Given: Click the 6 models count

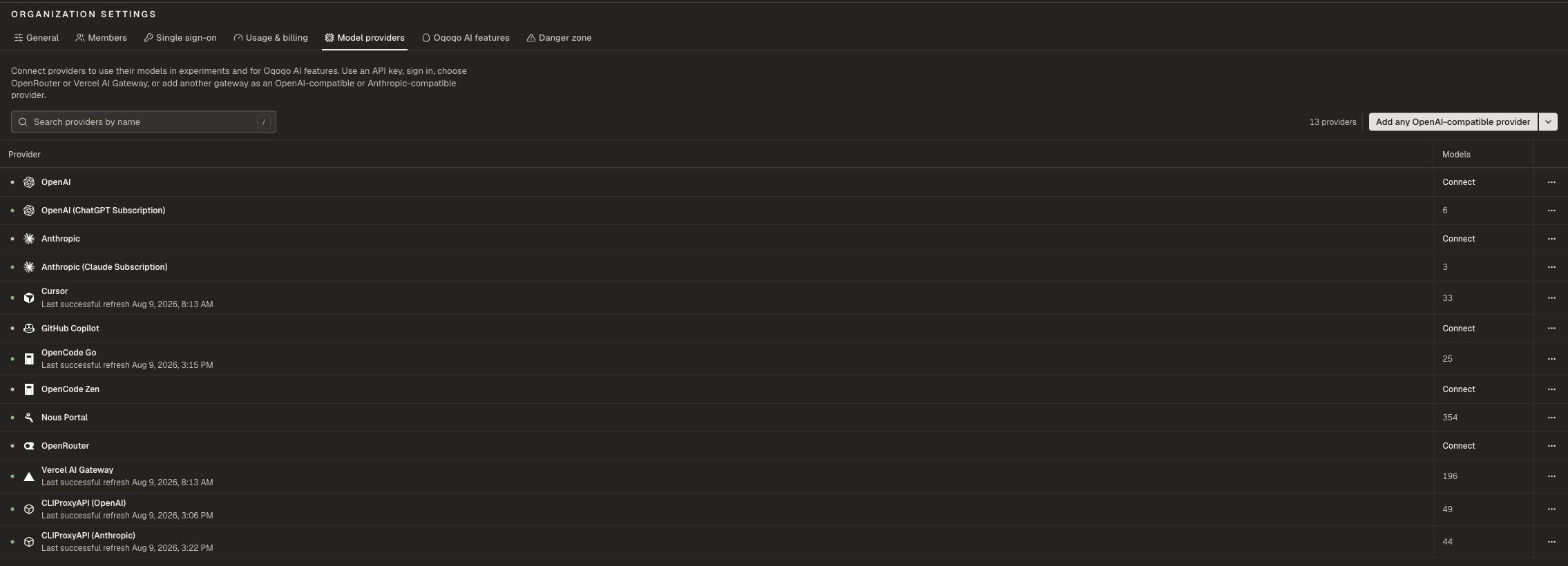Looking at the screenshot, I should (x=1445, y=211).
